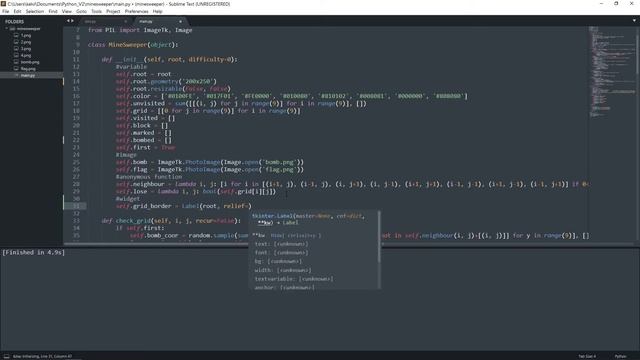Image resolution: width=640 pixels, height=360 pixels.
Task: Click the minesweeper folder icon
Action: coord(12,29)
